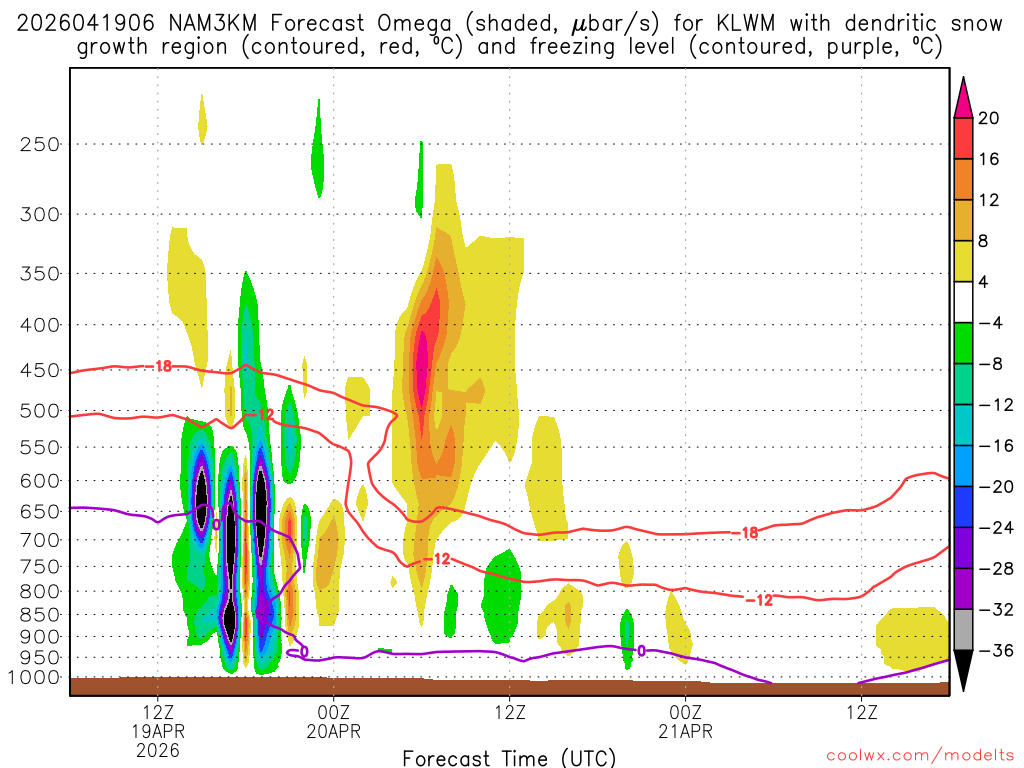Click the color bar value label 20
This screenshot has width=1024, height=768.
point(989,118)
